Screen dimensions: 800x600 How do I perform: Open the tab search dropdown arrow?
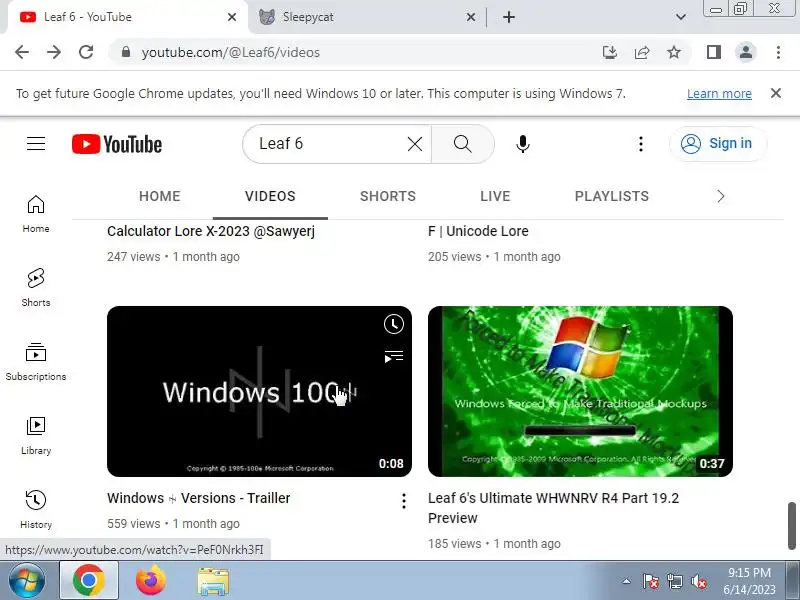tap(681, 17)
